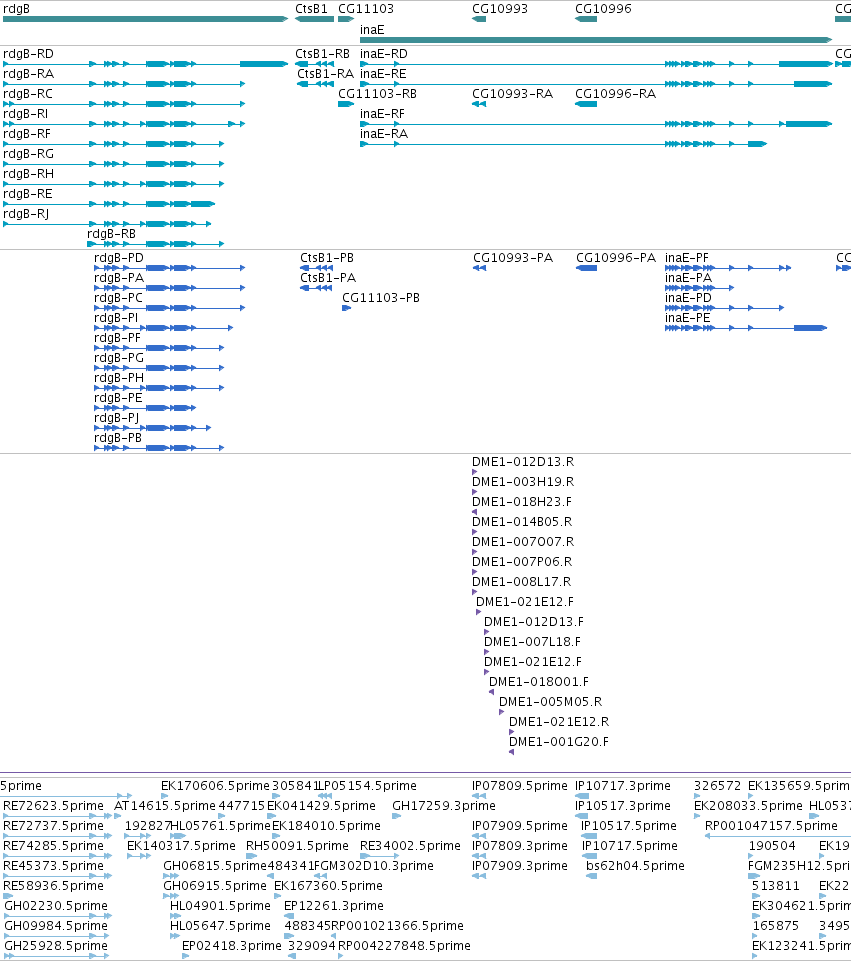Open EST RE72623.5prime
The image size is (851, 961).
click(53, 806)
